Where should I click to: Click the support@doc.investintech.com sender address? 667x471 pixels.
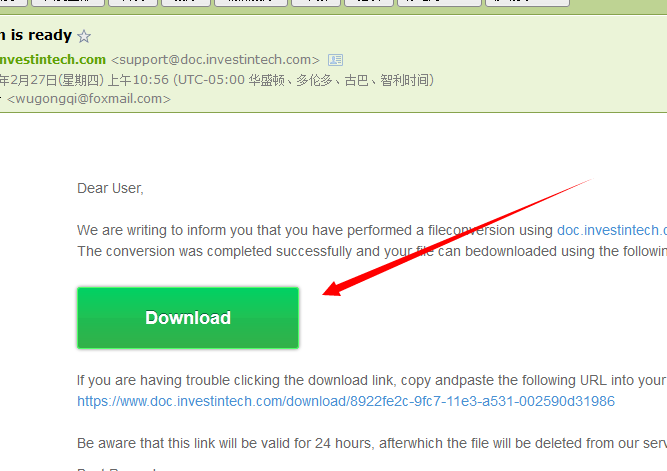coord(215,60)
